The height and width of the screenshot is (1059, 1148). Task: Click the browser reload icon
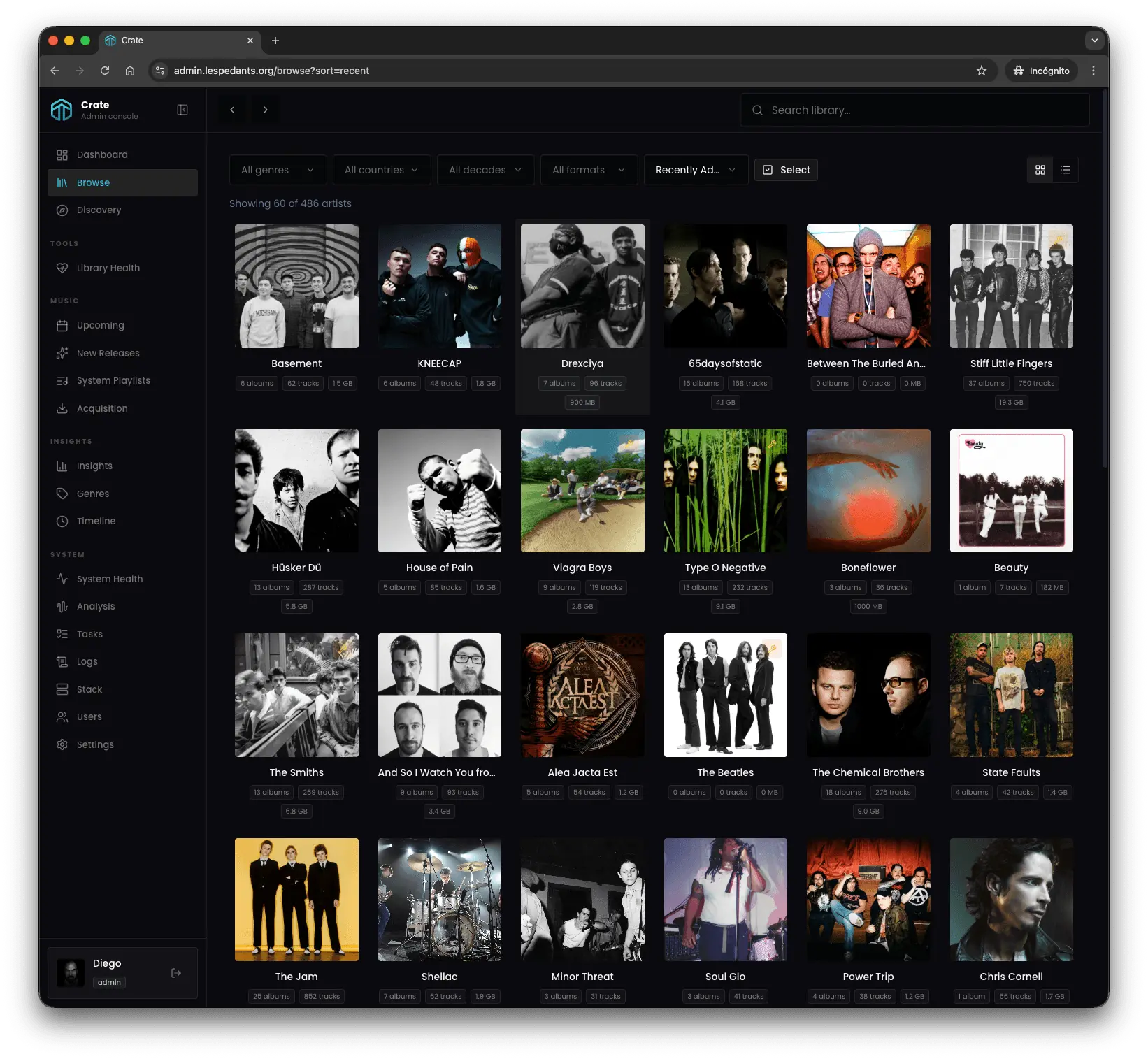coord(105,71)
